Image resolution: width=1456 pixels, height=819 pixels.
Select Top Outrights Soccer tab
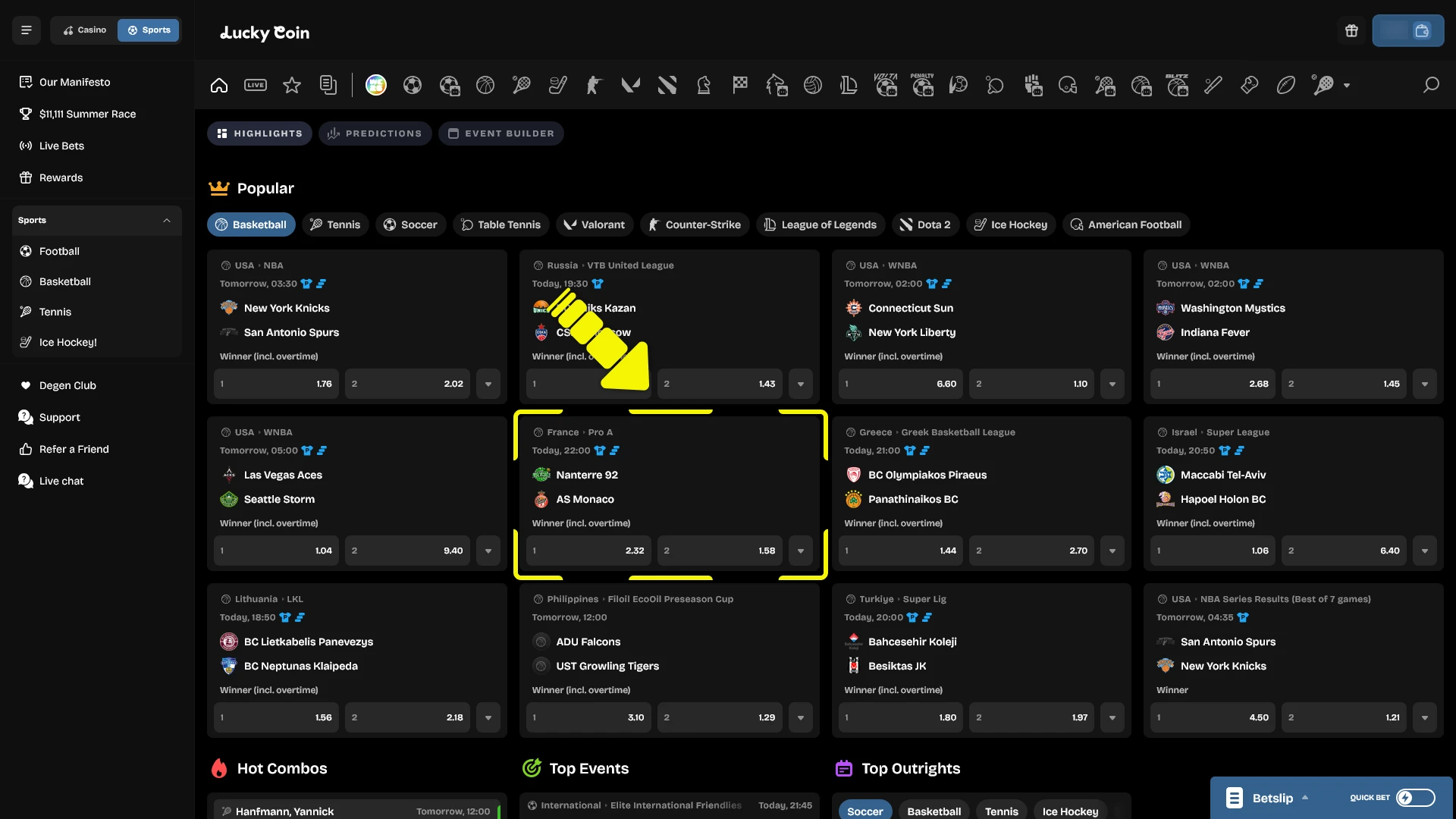[x=864, y=811]
